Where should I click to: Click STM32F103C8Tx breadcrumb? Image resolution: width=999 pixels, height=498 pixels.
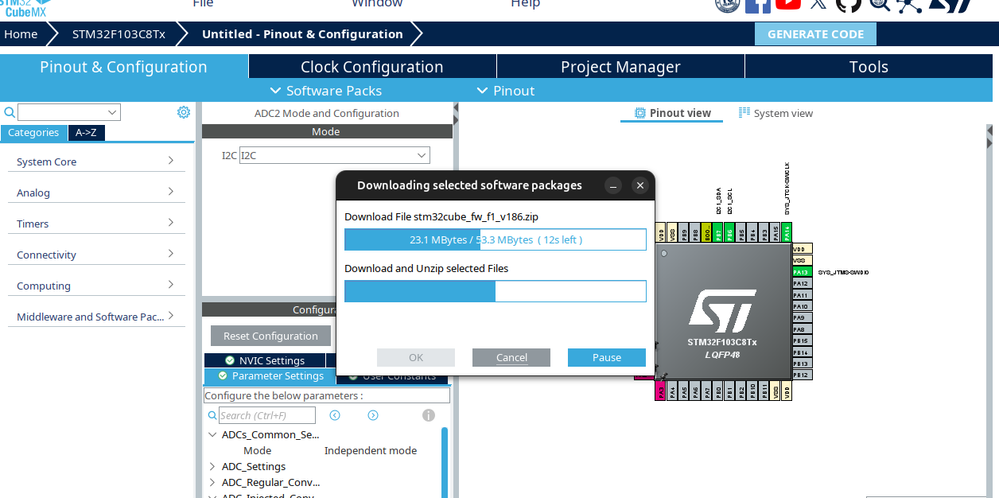119,34
